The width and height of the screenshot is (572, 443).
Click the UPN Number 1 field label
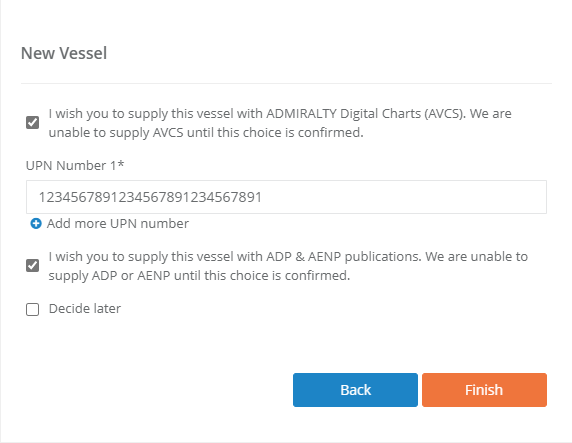(75, 165)
